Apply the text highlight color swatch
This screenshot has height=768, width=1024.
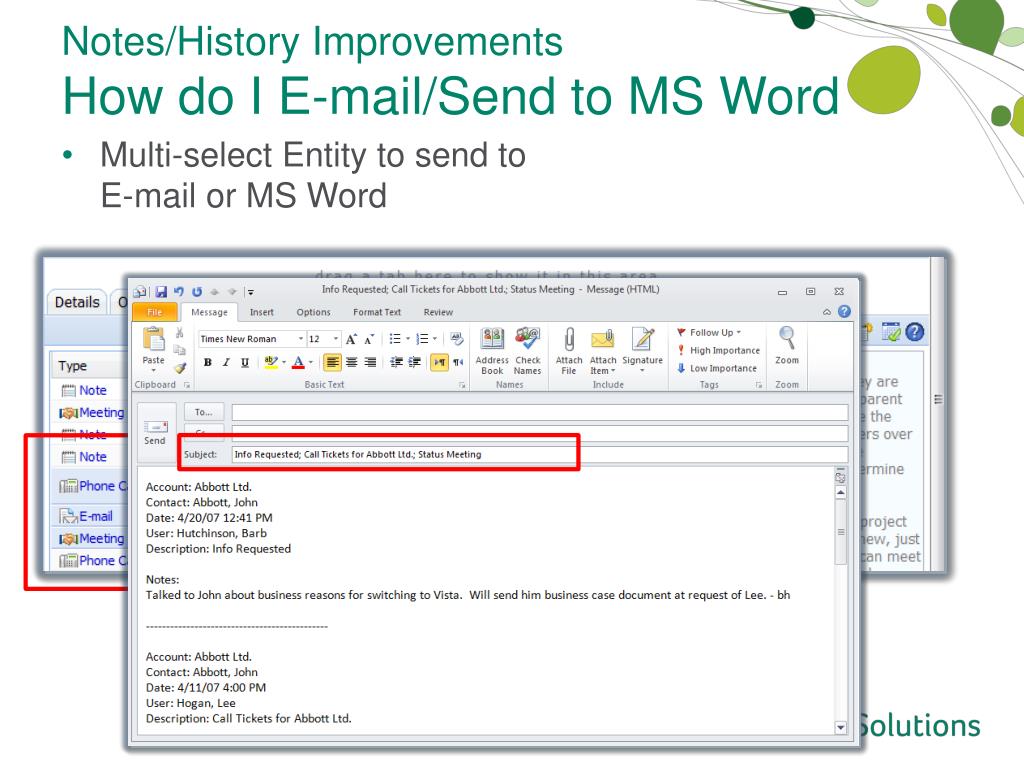(271, 362)
